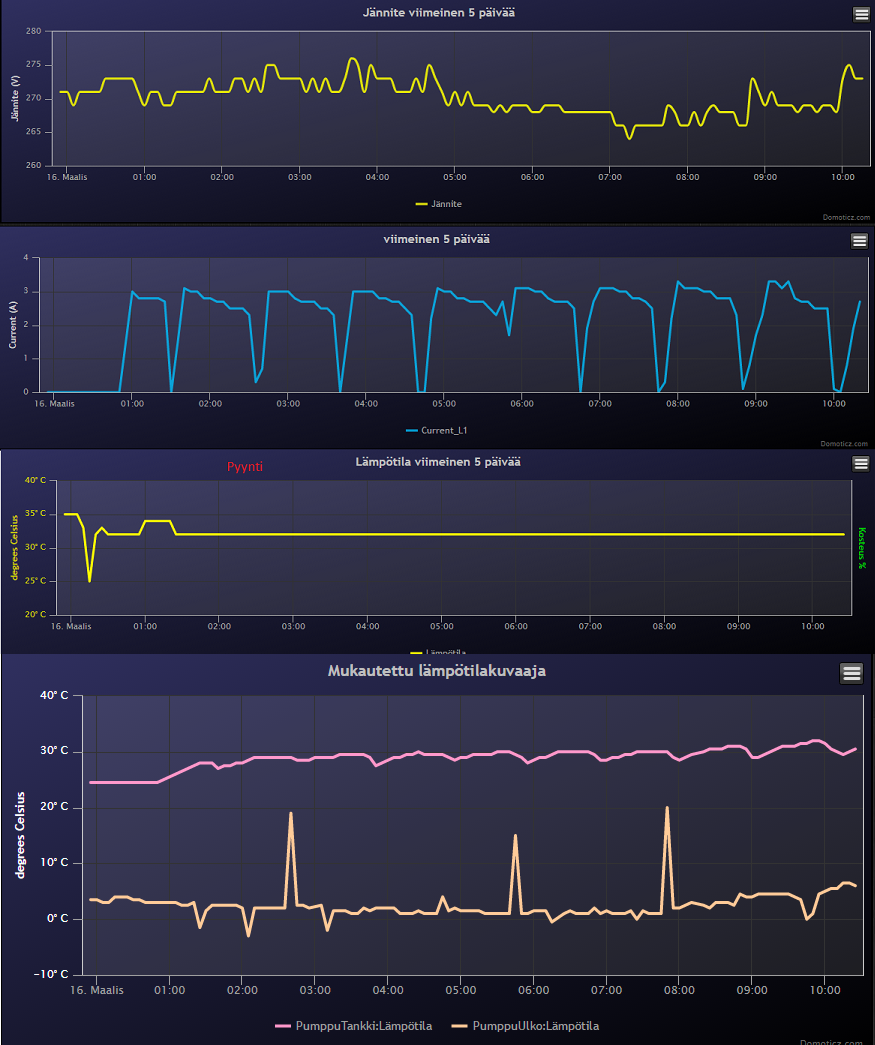Click the voltage minimum point after 07:00

tap(629, 138)
